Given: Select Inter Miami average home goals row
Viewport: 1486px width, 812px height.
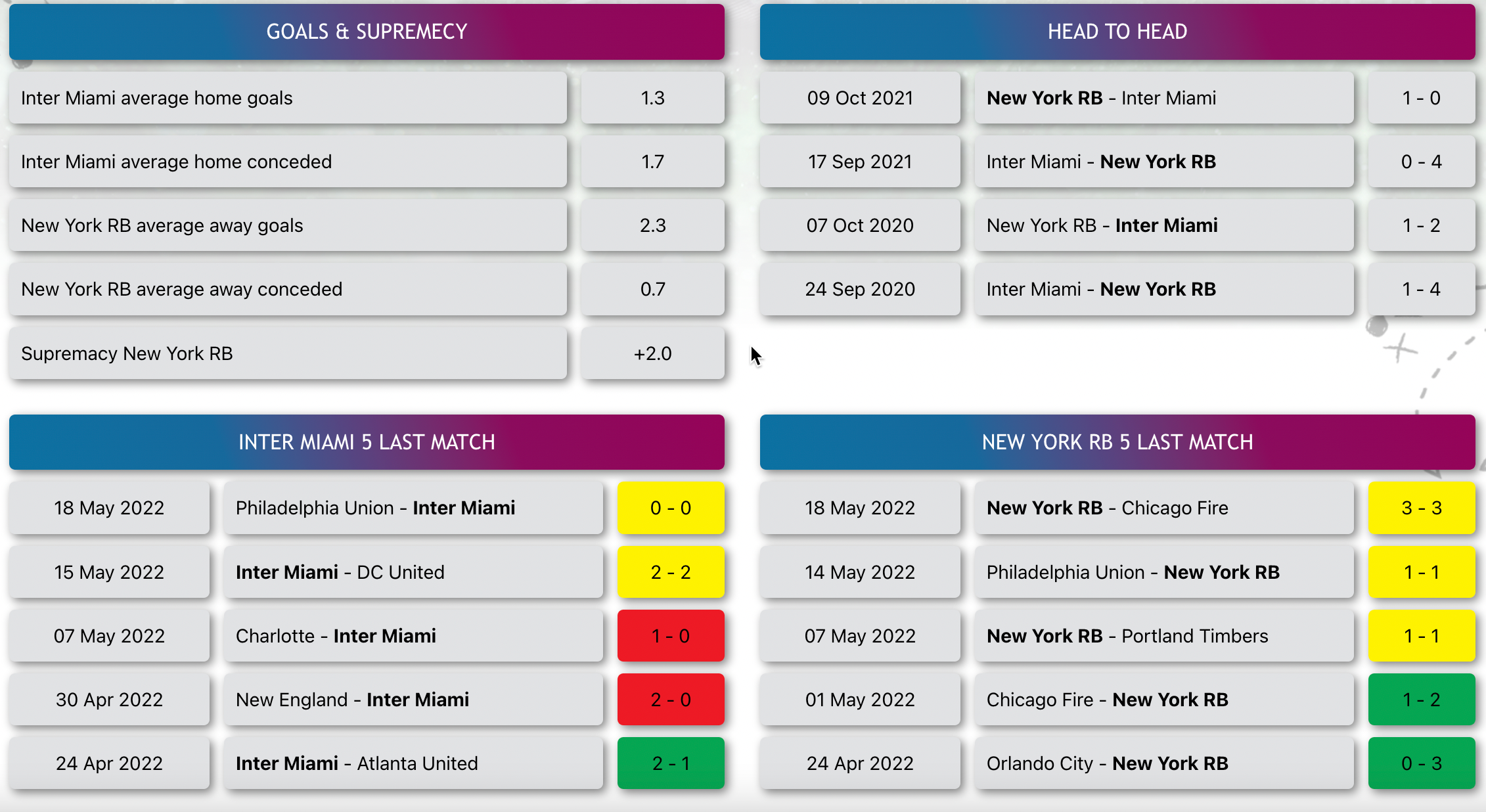Looking at the screenshot, I should (288, 98).
